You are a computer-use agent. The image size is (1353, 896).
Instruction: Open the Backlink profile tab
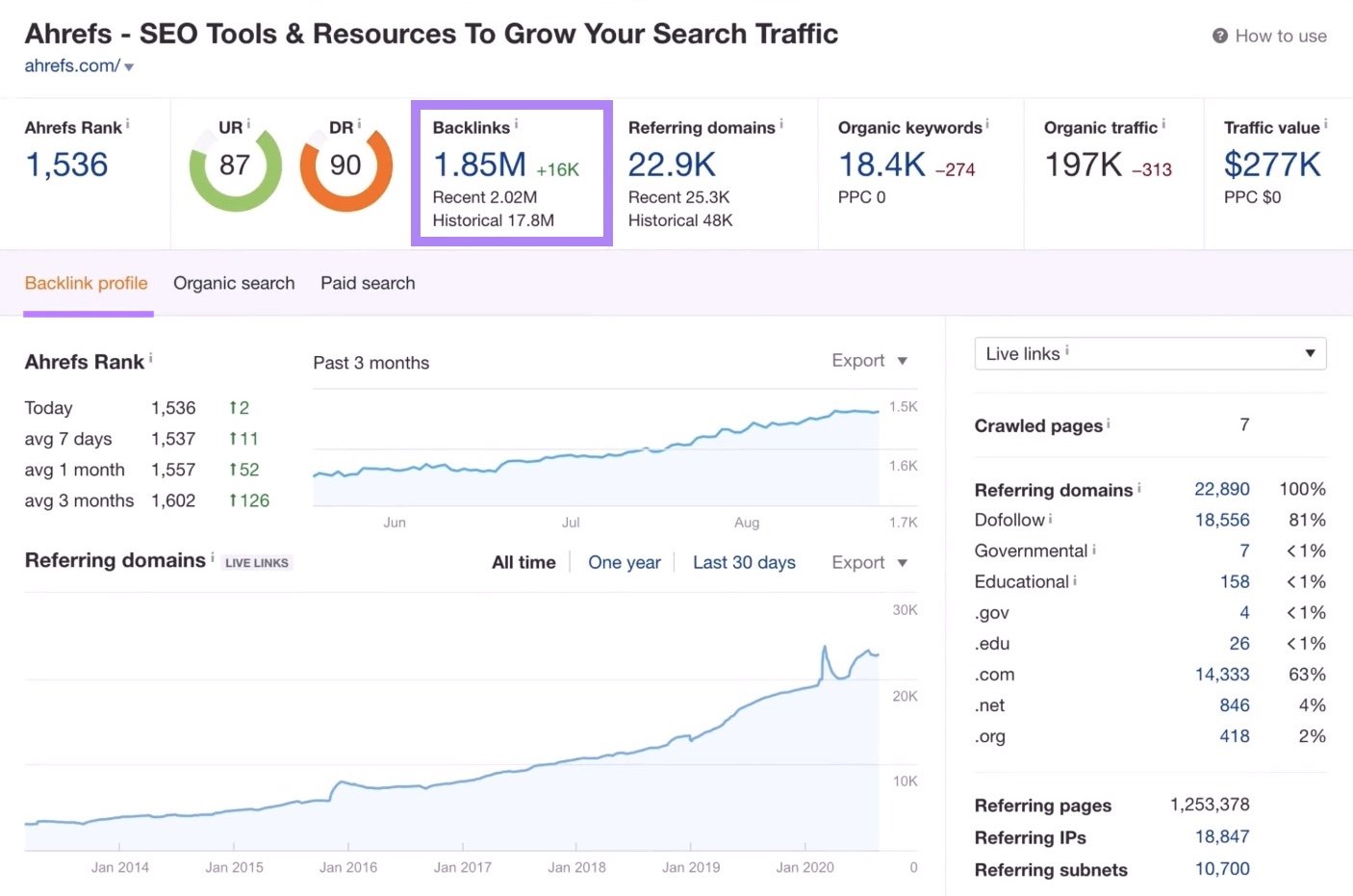(x=87, y=283)
